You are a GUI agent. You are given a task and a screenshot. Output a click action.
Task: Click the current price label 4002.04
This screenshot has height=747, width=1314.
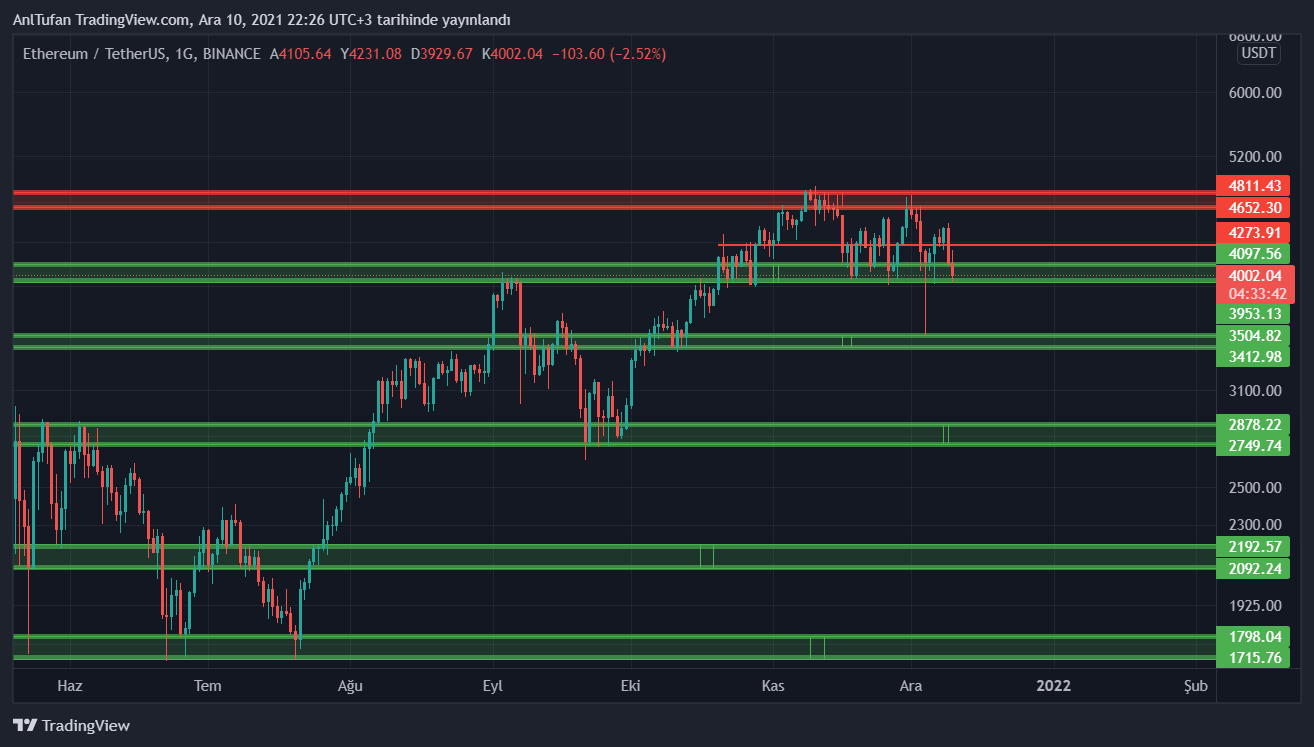click(x=1254, y=276)
